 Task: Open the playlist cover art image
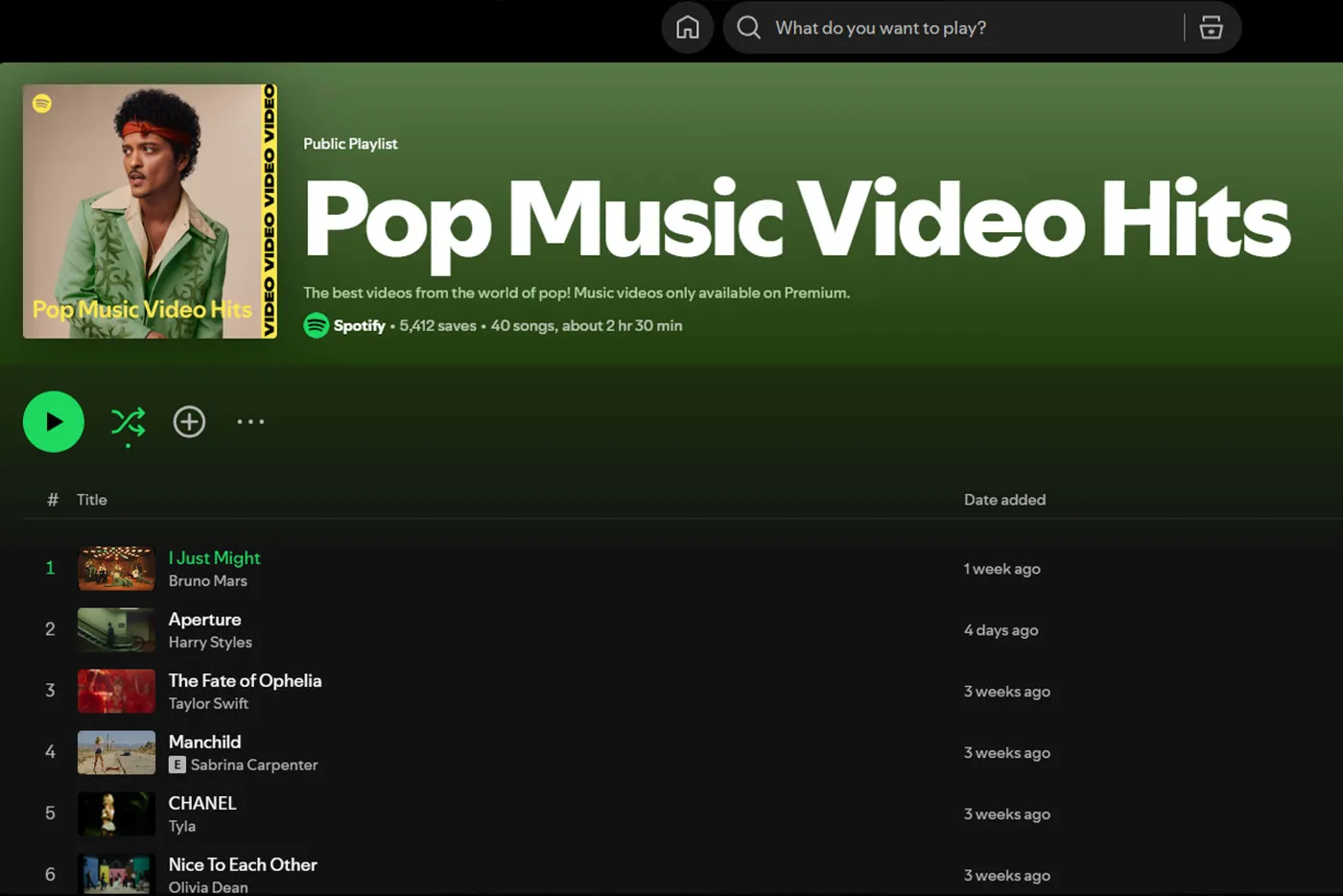coord(150,211)
